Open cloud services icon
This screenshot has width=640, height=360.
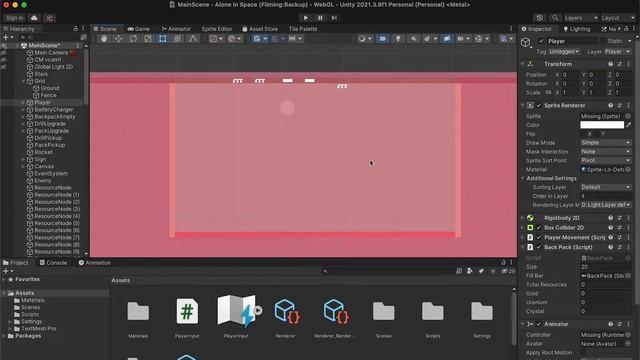point(34,18)
